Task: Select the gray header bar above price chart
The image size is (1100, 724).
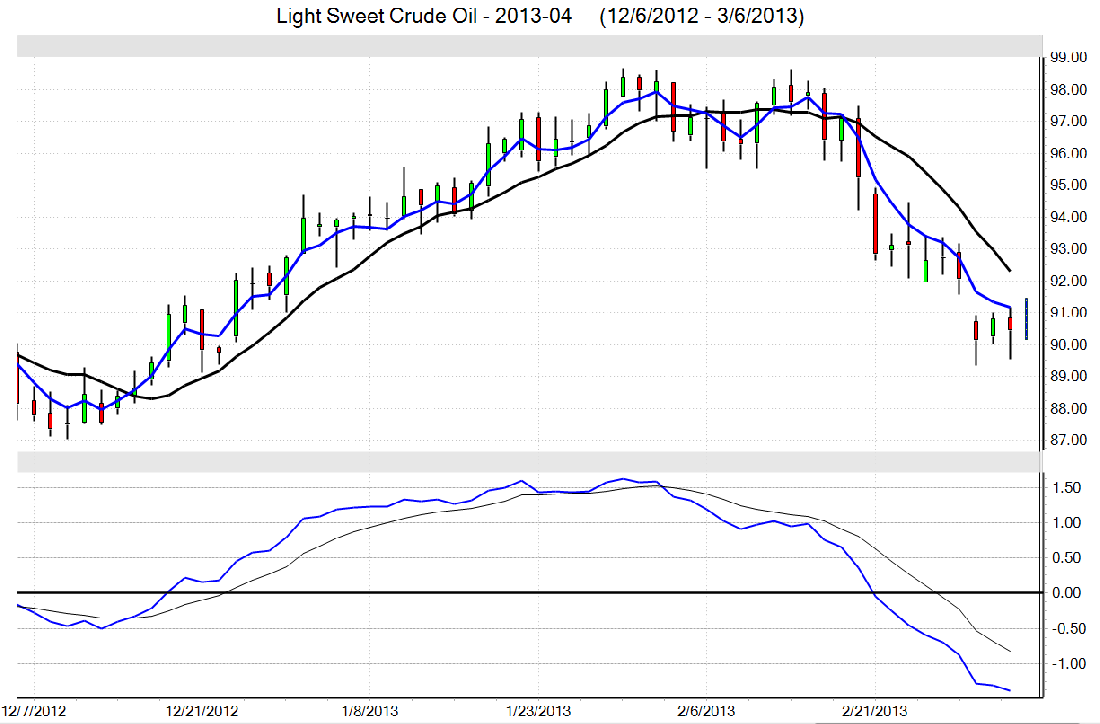Action: click(526, 46)
